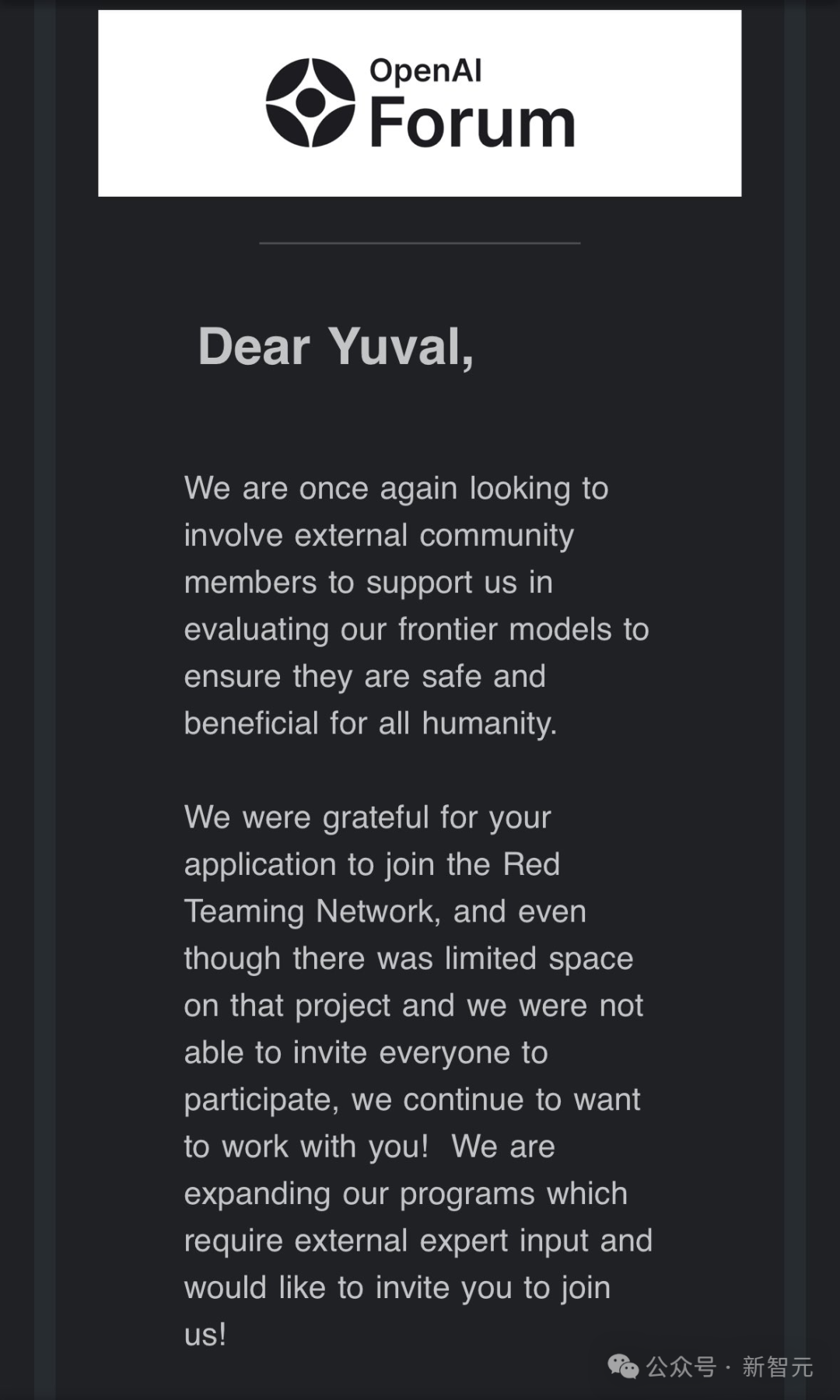Image resolution: width=840 pixels, height=1400 pixels.
Task: Click the final word "us!" of the email
Action: pyautogui.click(x=205, y=1335)
